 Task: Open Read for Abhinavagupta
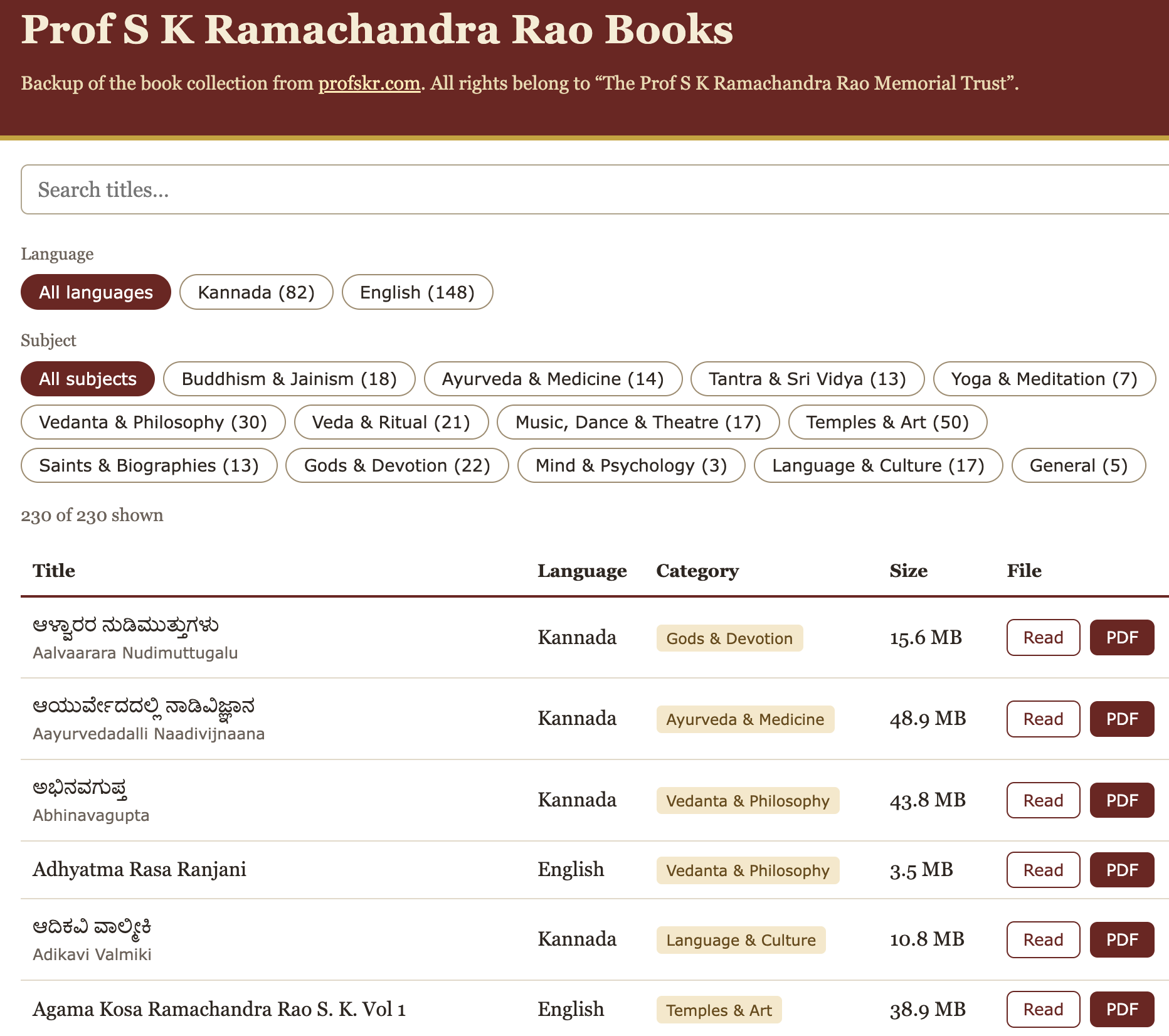(x=1044, y=800)
